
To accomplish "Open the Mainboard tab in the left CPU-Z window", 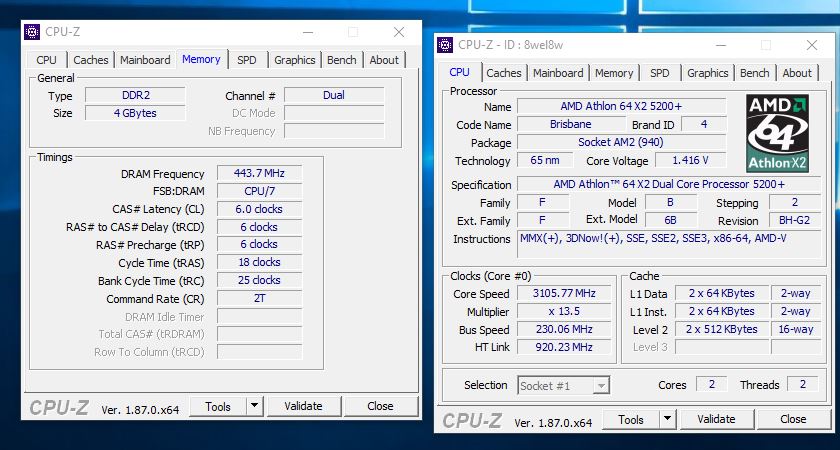I will 145,60.
